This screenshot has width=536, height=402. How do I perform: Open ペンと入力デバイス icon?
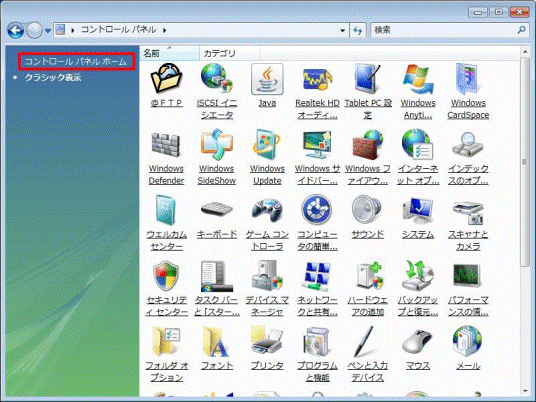point(365,341)
